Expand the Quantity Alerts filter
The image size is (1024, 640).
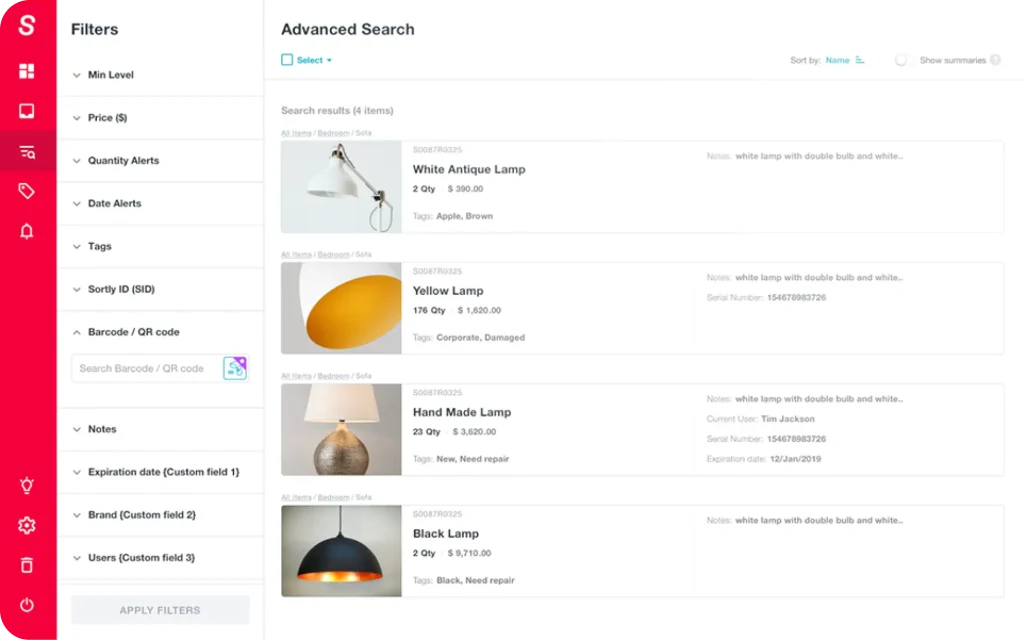(123, 160)
